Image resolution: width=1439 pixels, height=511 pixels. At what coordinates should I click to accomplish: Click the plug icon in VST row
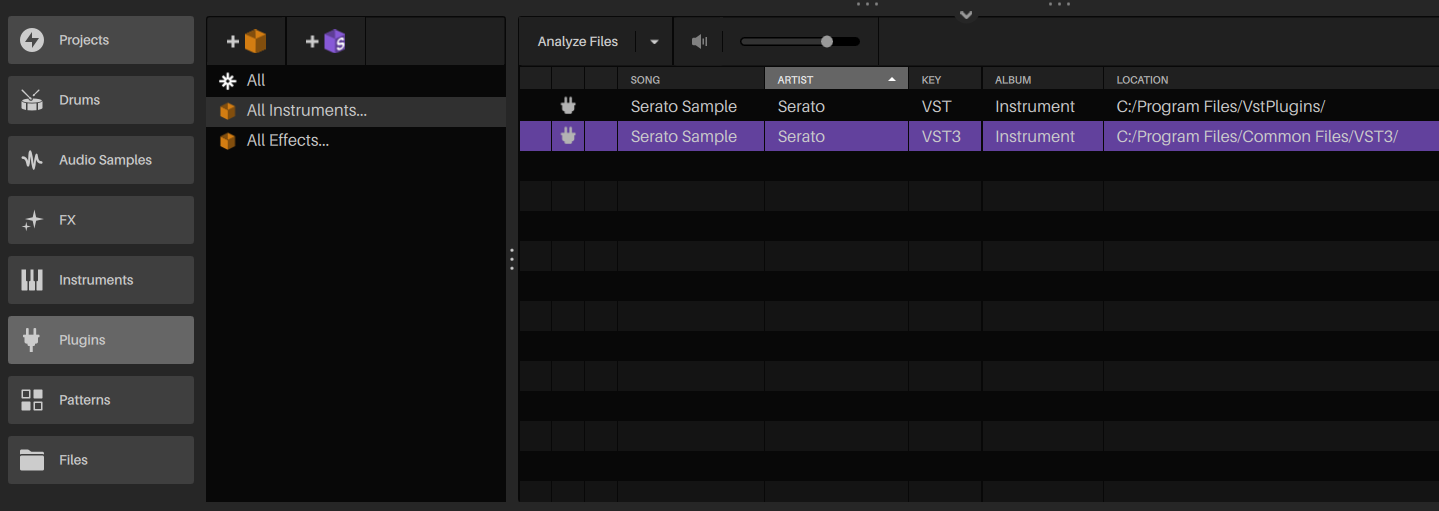568,106
